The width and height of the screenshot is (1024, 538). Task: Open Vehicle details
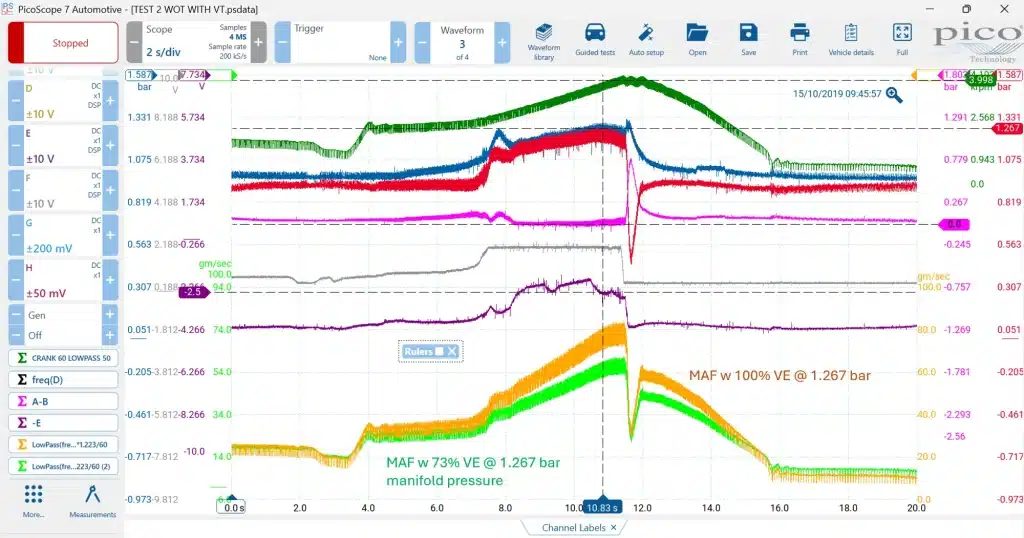click(x=851, y=40)
